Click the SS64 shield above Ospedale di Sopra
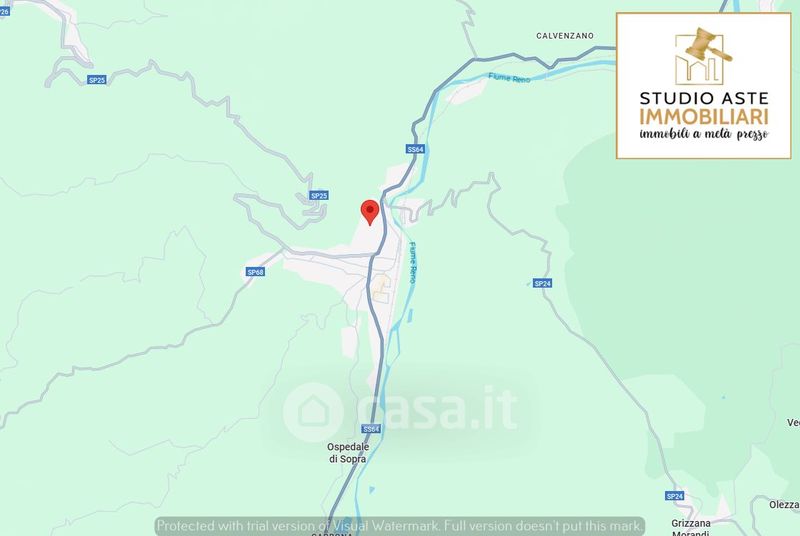Image resolution: width=800 pixels, height=536 pixels. [371, 429]
